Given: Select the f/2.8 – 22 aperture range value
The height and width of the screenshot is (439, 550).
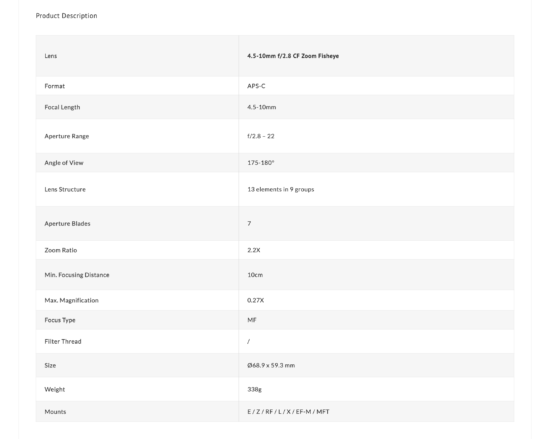Looking at the screenshot, I should (261, 136).
